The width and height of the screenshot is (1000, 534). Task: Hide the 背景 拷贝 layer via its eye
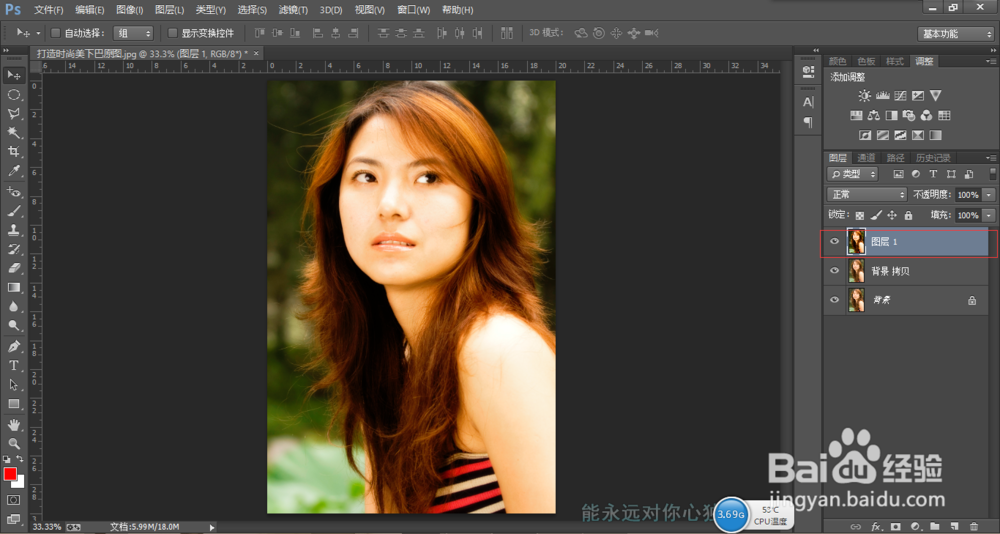point(834,271)
